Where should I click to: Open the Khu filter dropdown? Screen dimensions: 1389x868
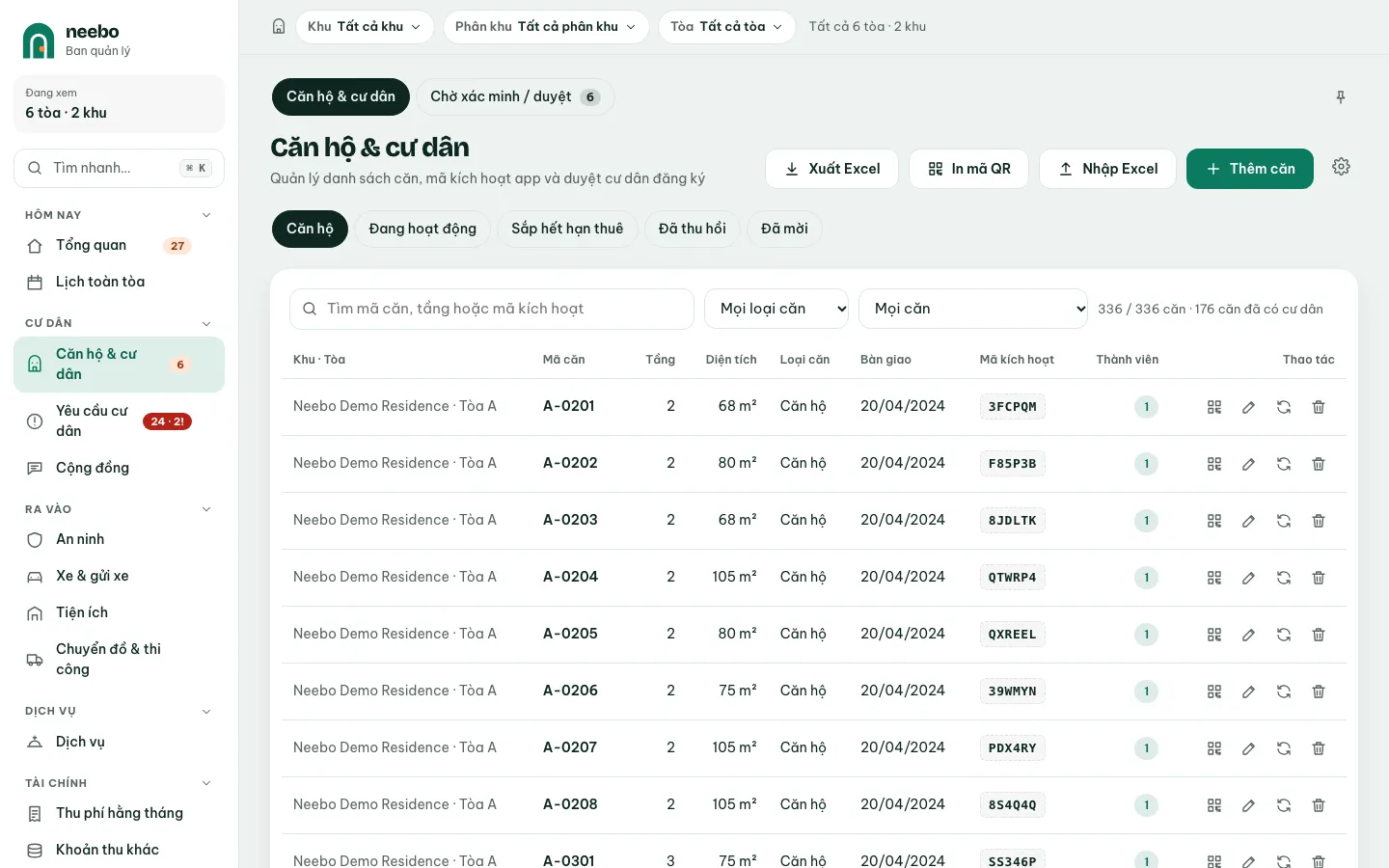[x=365, y=27]
